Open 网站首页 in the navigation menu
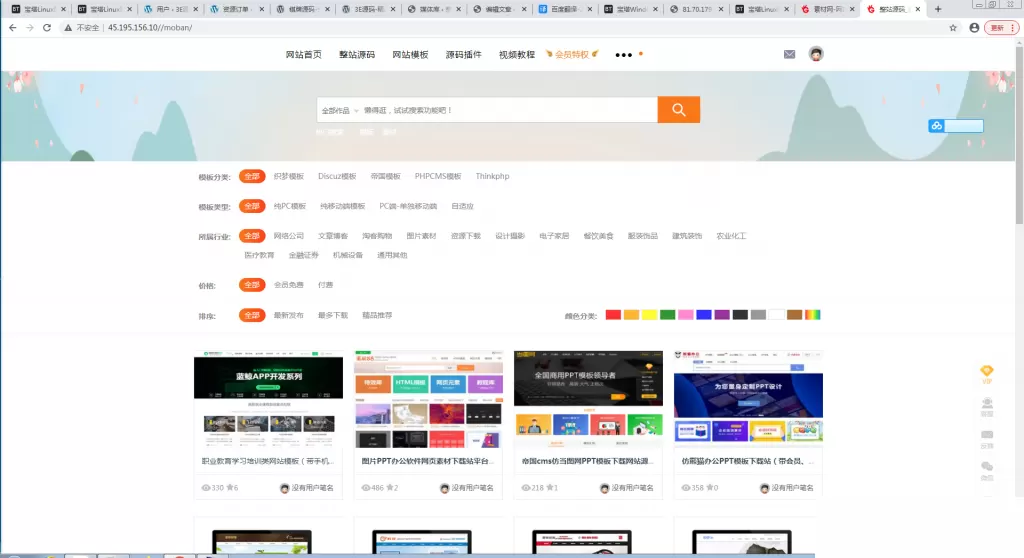This screenshot has height=558, width=1024. pos(304,55)
